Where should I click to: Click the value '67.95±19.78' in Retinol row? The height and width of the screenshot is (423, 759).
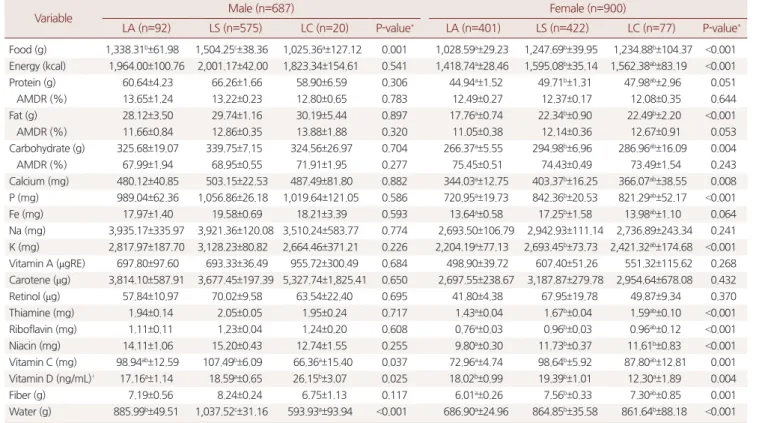coord(564,297)
